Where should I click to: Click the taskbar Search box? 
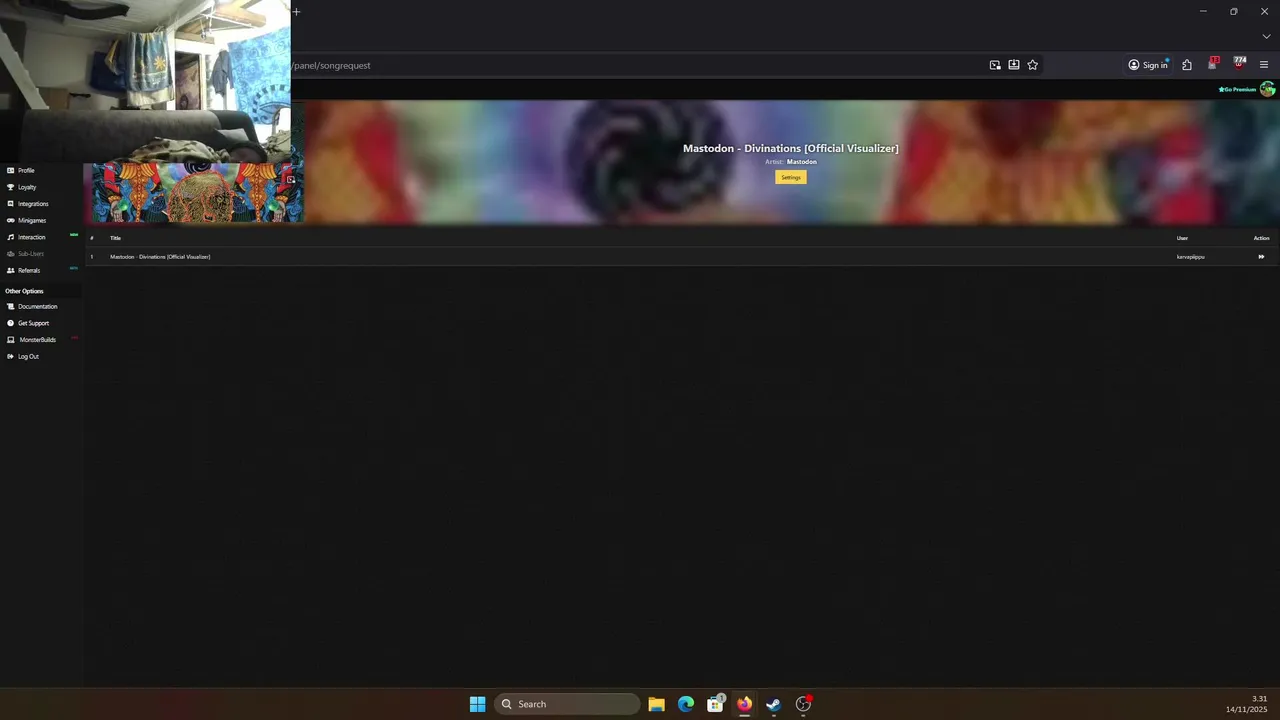[x=567, y=704]
